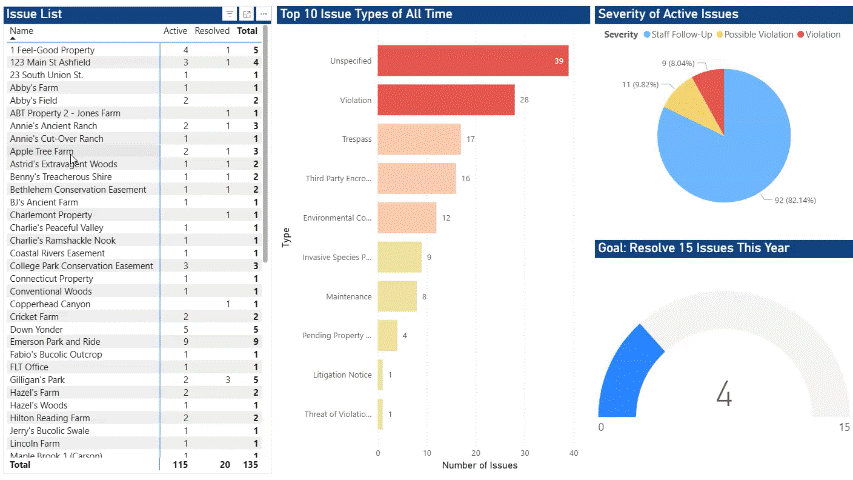Select 'FLT Office' row
Screen dimensions: 853x480
pyautogui.click(x=134, y=367)
